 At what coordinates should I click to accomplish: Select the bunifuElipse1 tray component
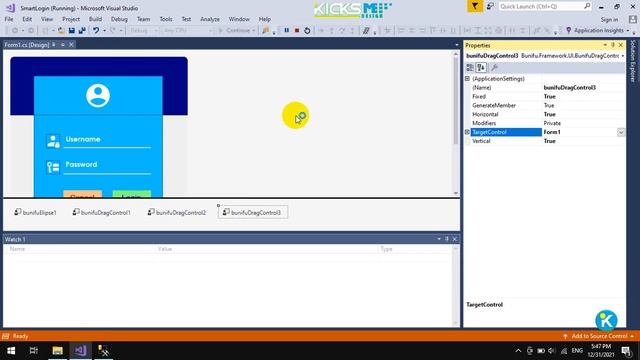tap(36, 212)
